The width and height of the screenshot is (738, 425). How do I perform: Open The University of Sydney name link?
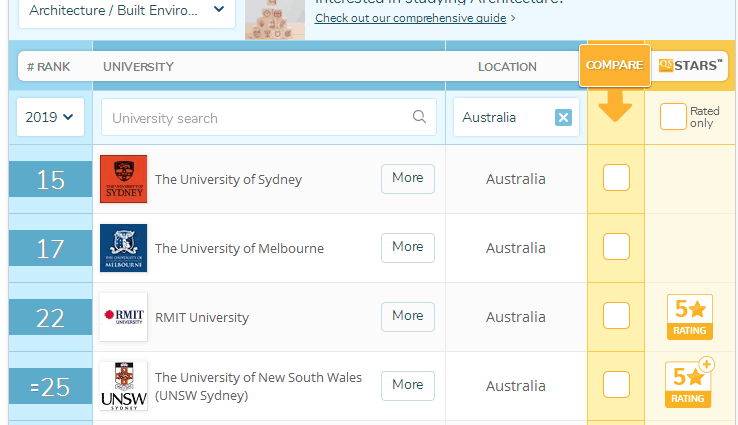click(x=228, y=179)
